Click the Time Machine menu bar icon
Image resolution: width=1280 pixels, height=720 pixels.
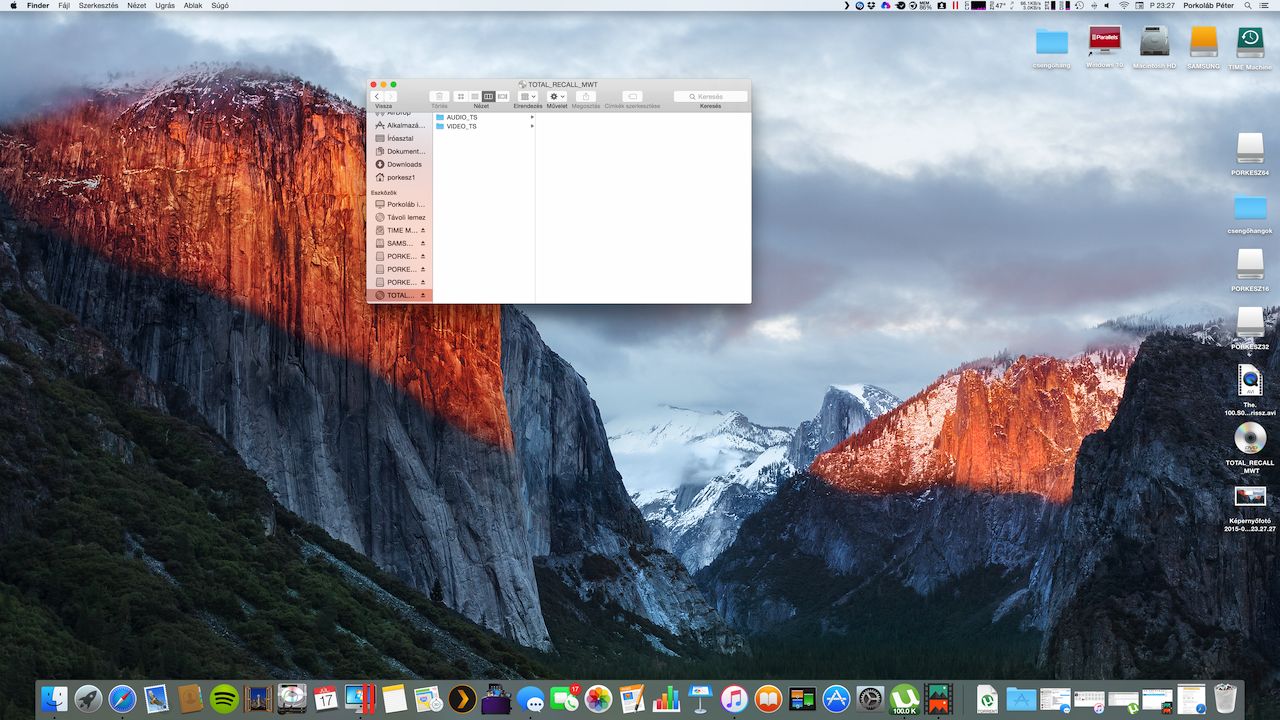pos(1078,6)
